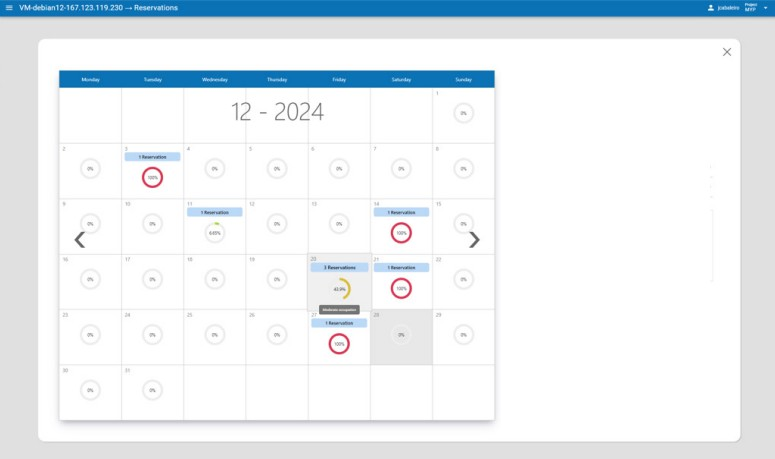775x459 pixels.
Task: Select the December 28 day cell
Action: tap(401, 337)
